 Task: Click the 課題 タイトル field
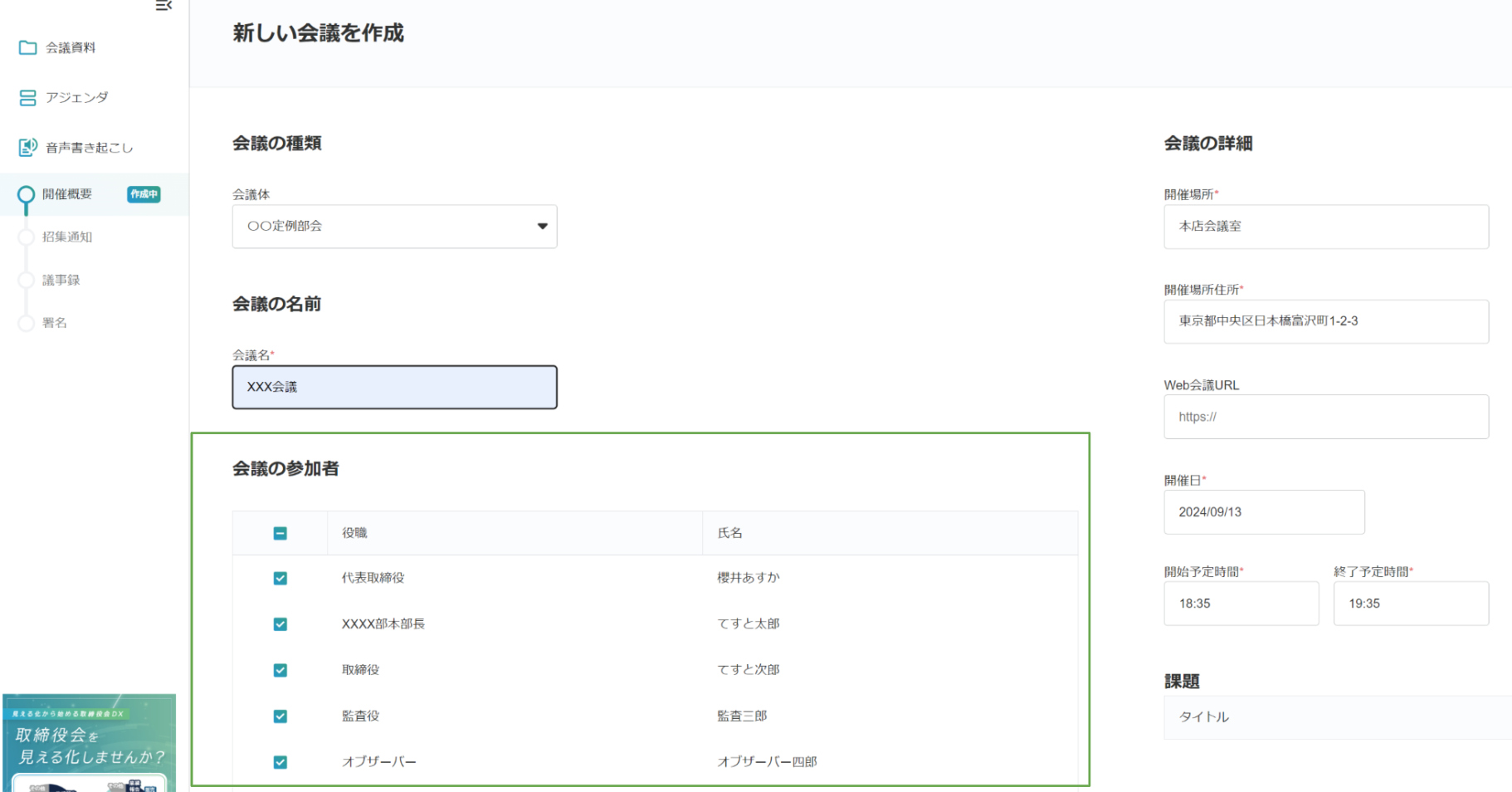(1336, 717)
